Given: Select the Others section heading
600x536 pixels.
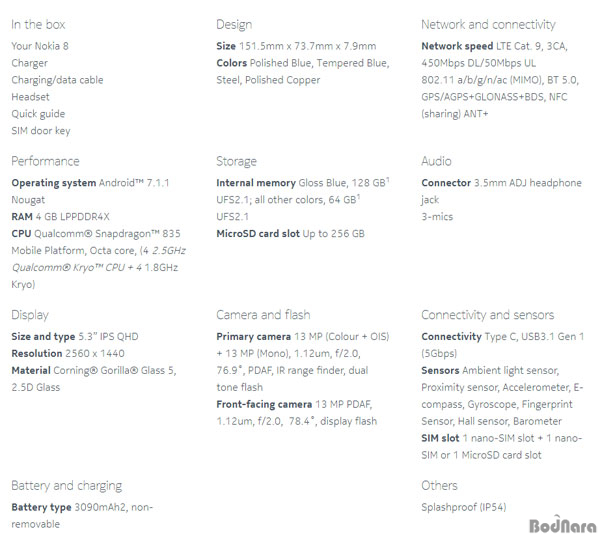Looking at the screenshot, I should 439,485.
